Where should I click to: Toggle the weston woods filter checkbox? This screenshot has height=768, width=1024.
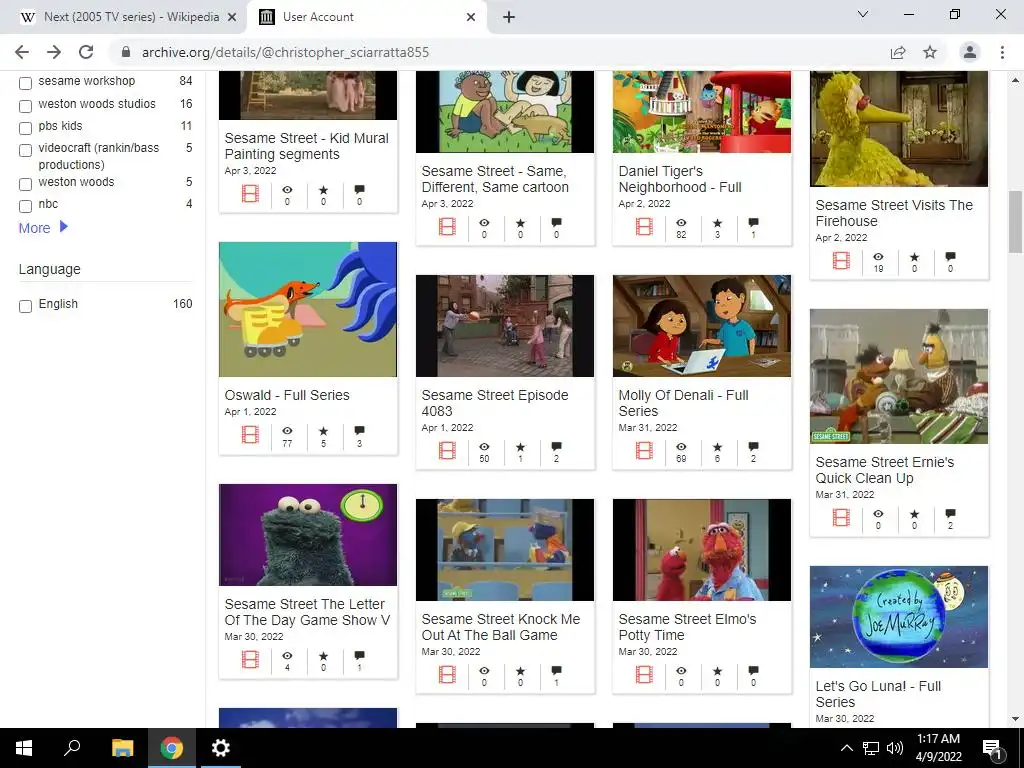(25, 184)
